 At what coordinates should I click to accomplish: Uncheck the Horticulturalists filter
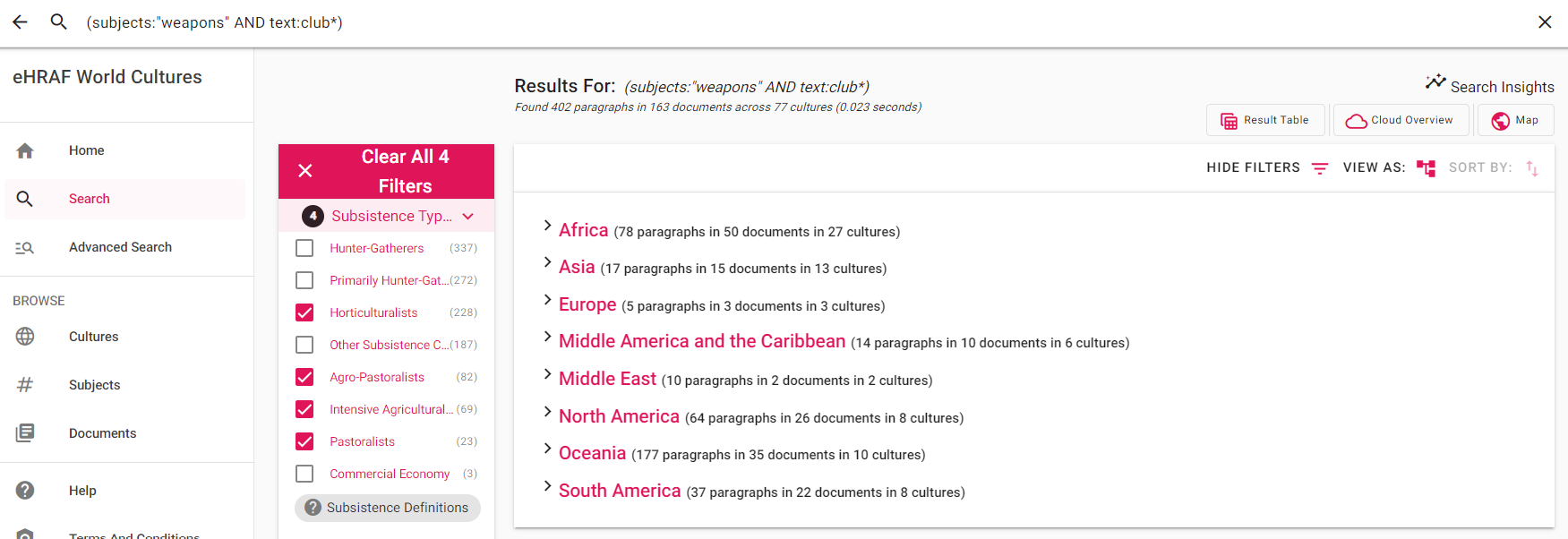(304, 312)
